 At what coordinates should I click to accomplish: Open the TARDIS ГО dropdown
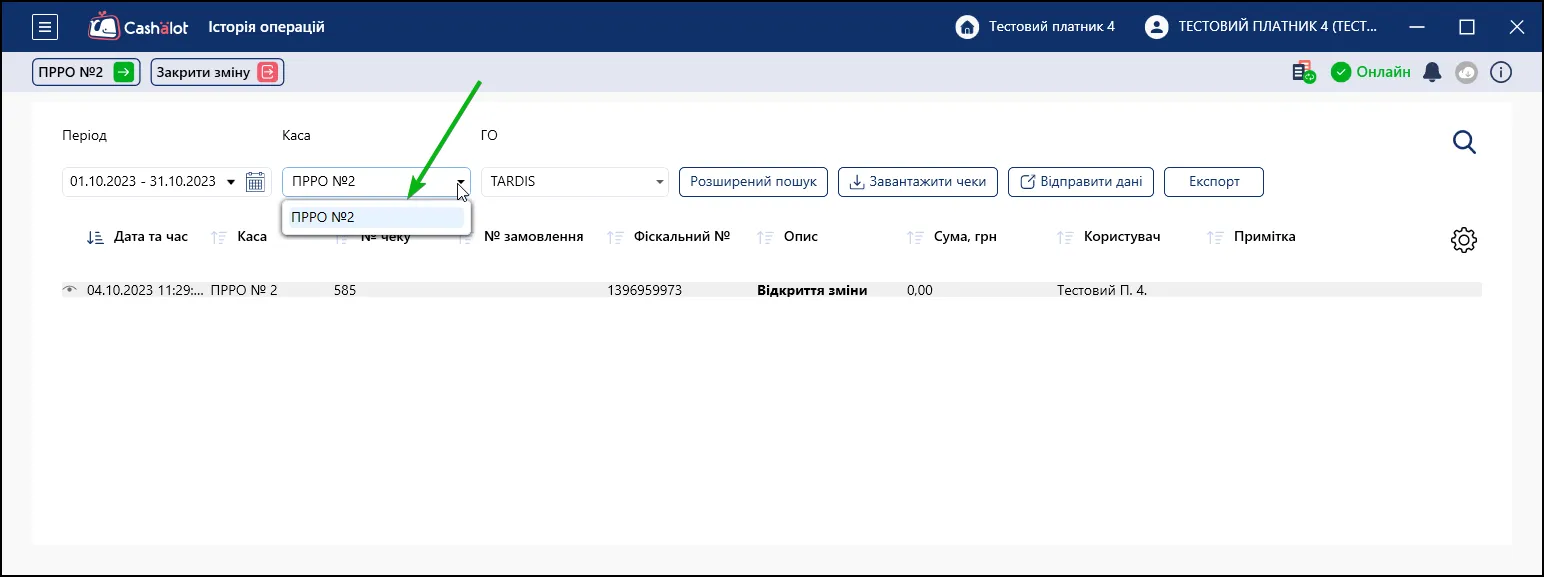tap(575, 182)
